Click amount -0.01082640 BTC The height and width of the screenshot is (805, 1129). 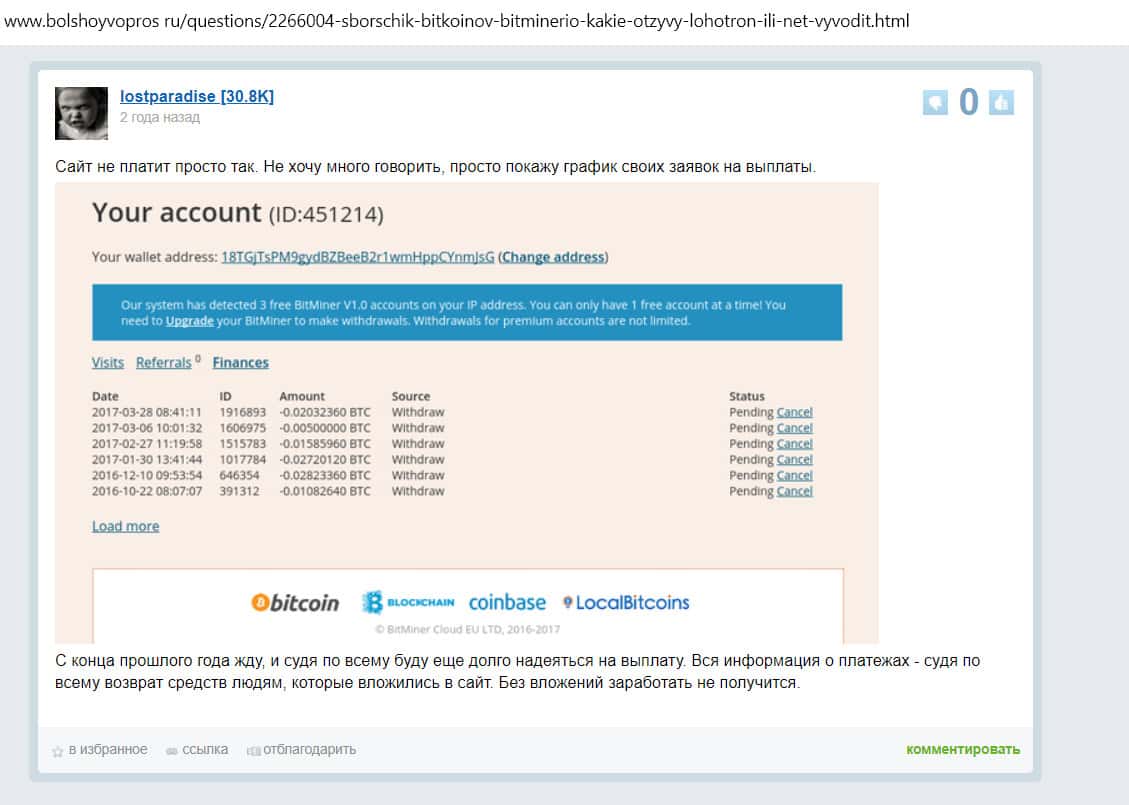click(325, 492)
